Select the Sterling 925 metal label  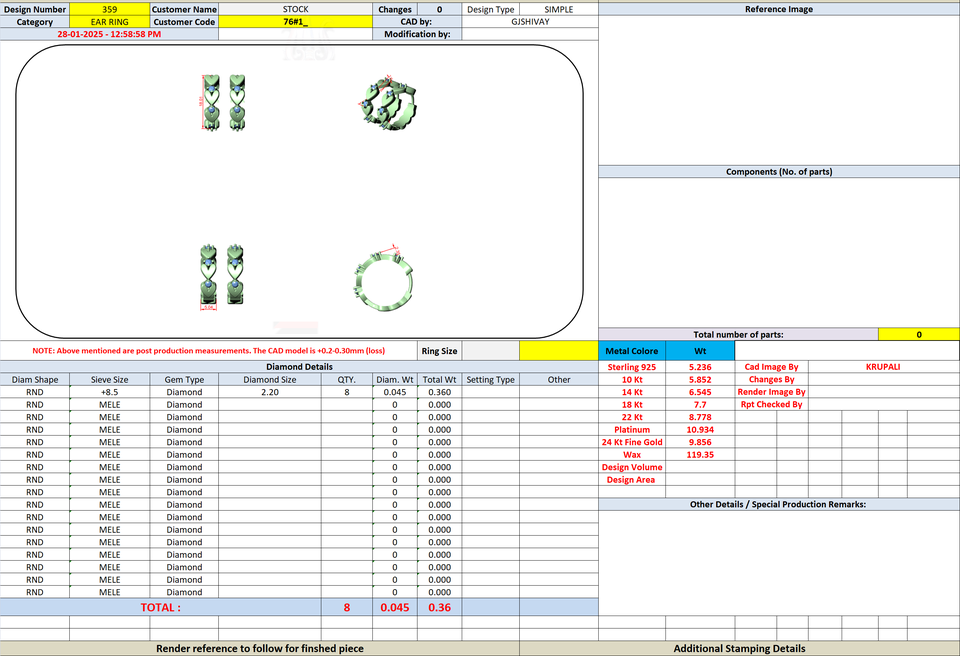pyautogui.click(x=632, y=367)
